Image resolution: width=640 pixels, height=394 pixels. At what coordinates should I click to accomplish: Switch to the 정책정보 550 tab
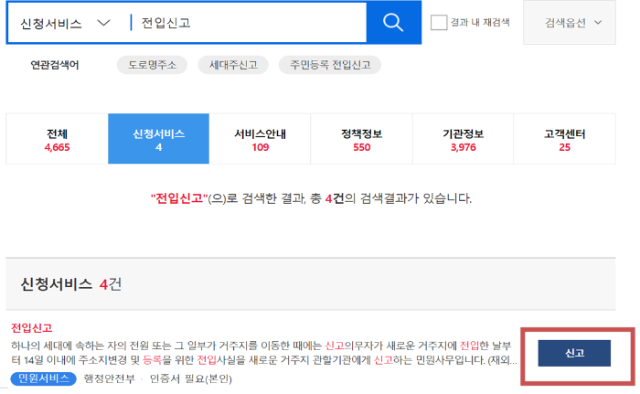point(362,139)
